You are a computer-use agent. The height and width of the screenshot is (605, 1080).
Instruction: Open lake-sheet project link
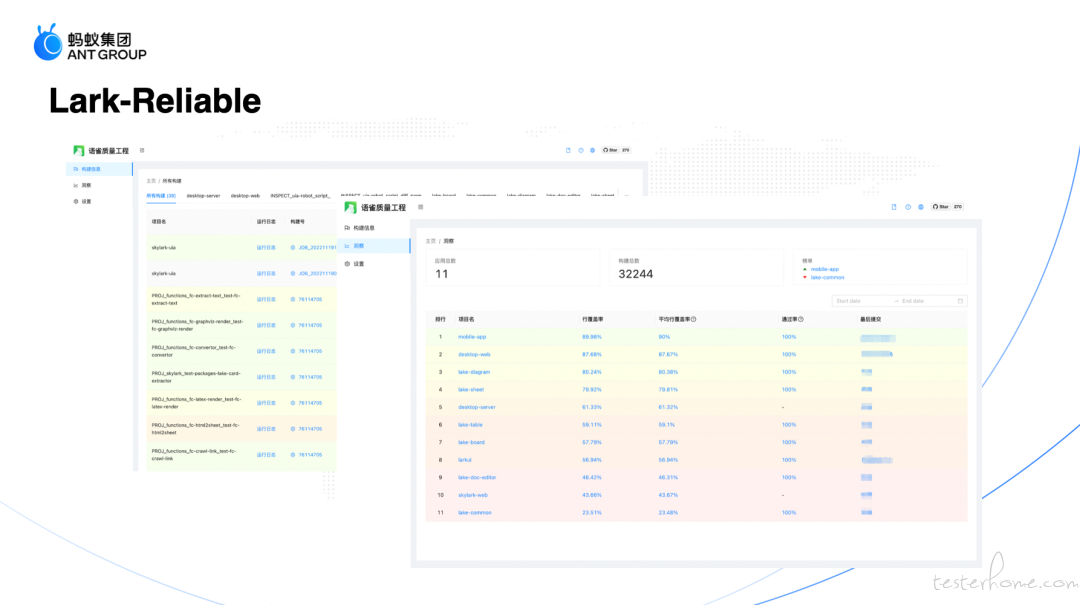[x=471, y=389]
